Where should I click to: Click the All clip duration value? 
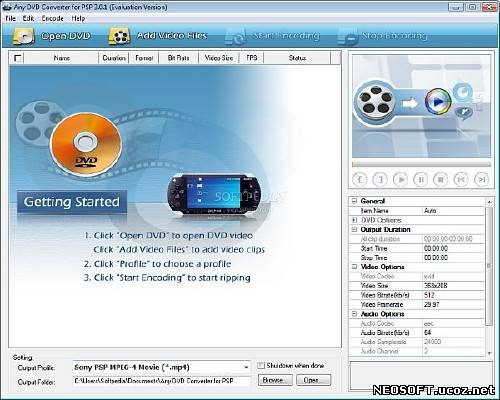pyautogui.click(x=453, y=239)
